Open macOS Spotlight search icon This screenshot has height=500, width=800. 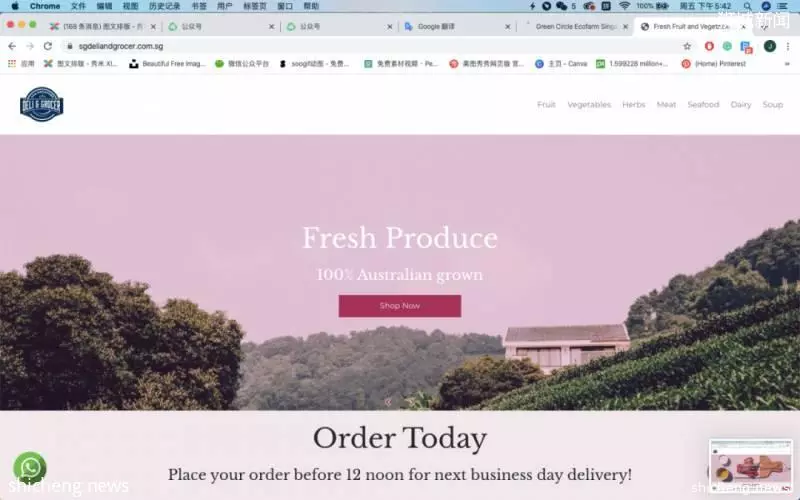click(x=747, y=6)
